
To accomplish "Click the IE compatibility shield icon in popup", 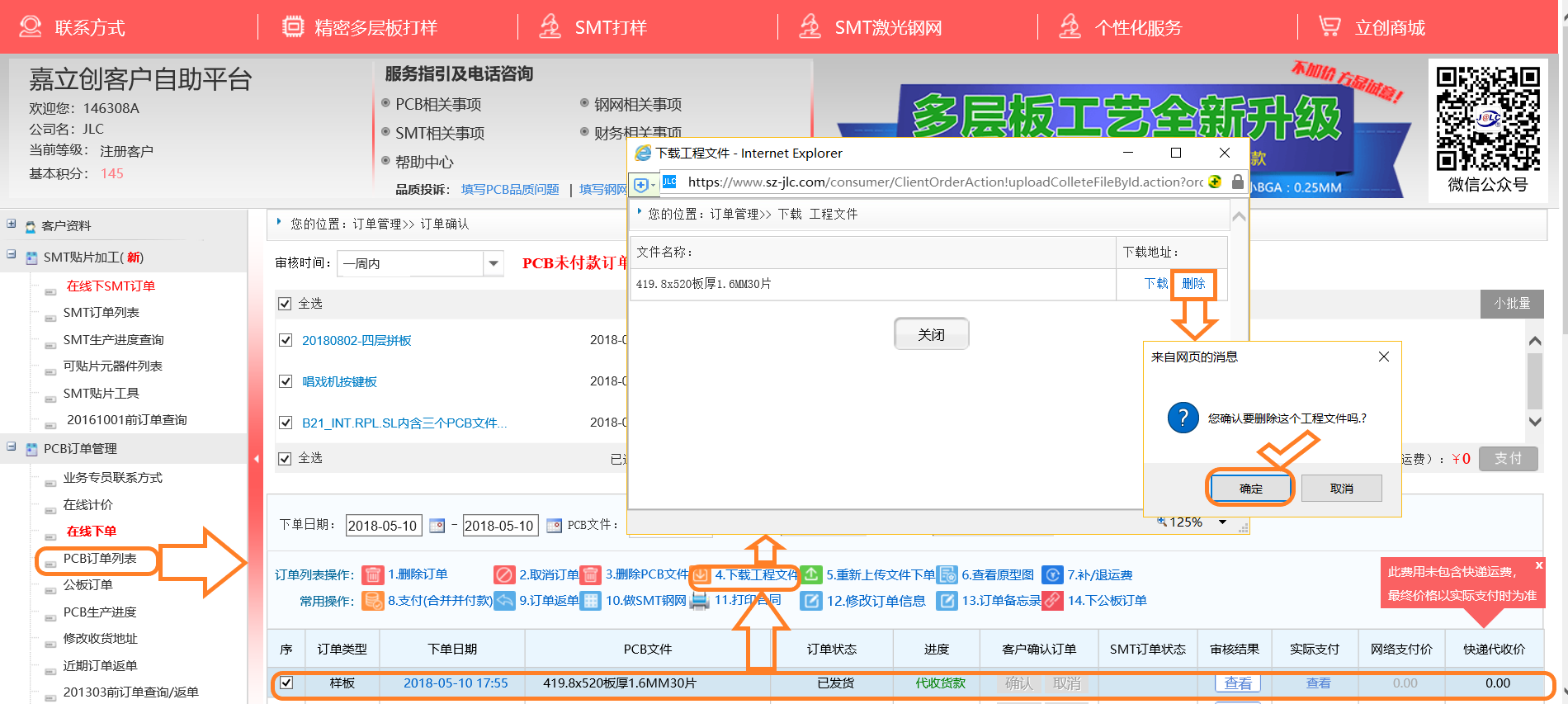I will [641, 184].
